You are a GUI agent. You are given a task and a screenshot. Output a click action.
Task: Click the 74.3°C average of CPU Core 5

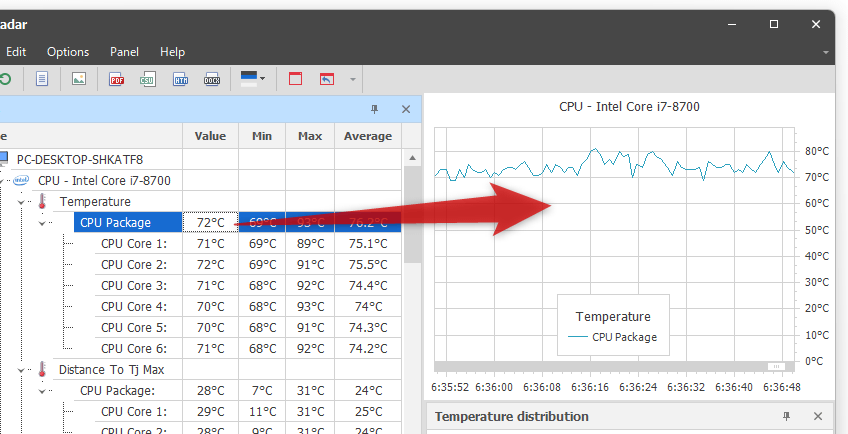368,327
